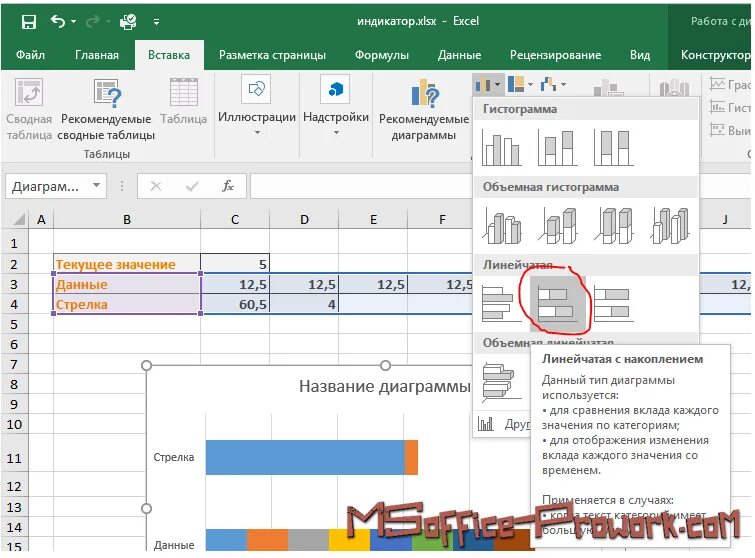Click the Данные cell in column B
This screenshot has height=558, width=755.
pyautogui.click(x=127, y=284)
